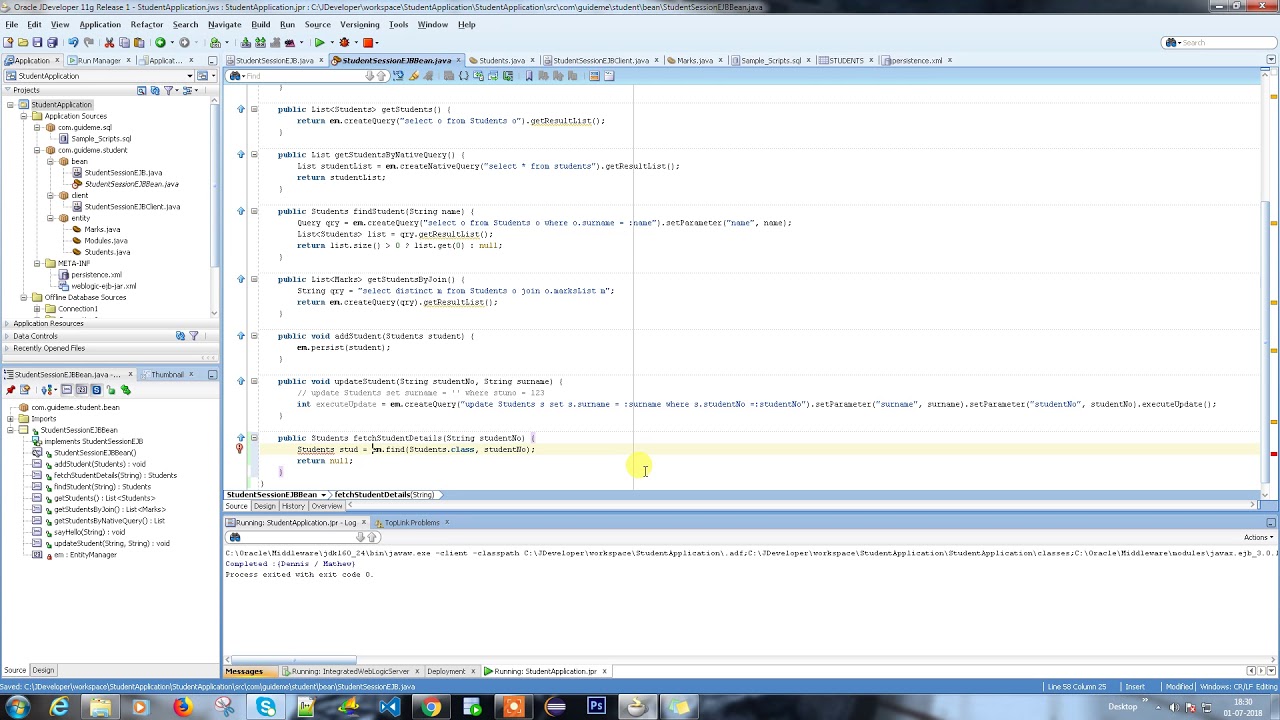Save the current file using toolbar icon

(x=37, y=42)
